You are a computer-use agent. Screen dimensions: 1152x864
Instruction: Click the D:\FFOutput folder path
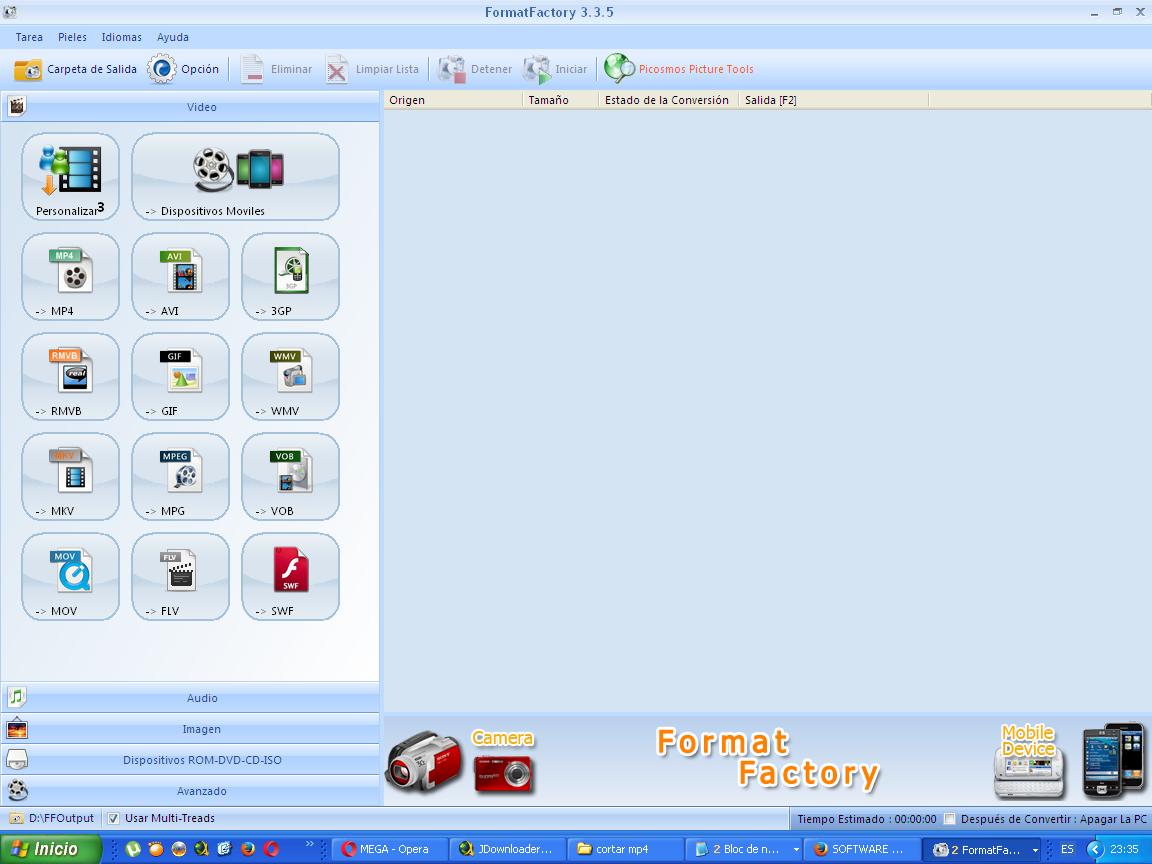(x=52, y=818)
